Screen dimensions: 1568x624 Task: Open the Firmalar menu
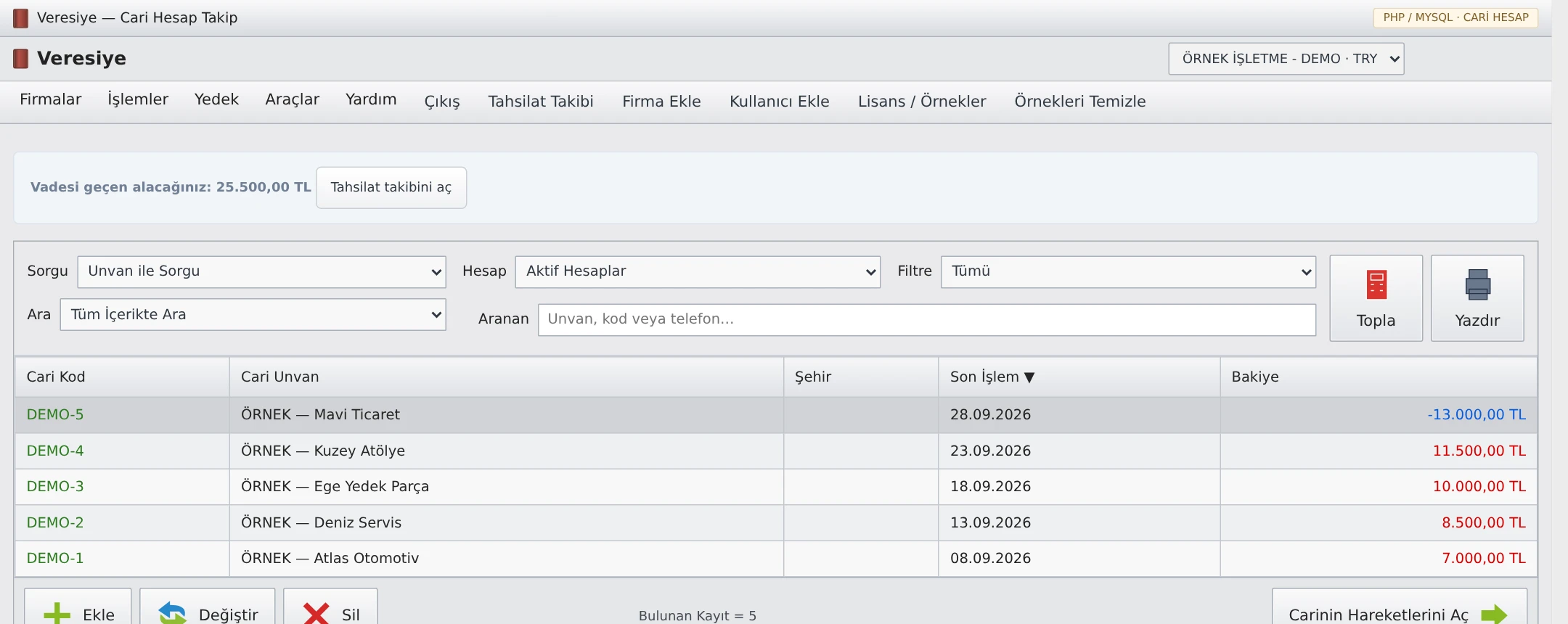coord(51,99)
